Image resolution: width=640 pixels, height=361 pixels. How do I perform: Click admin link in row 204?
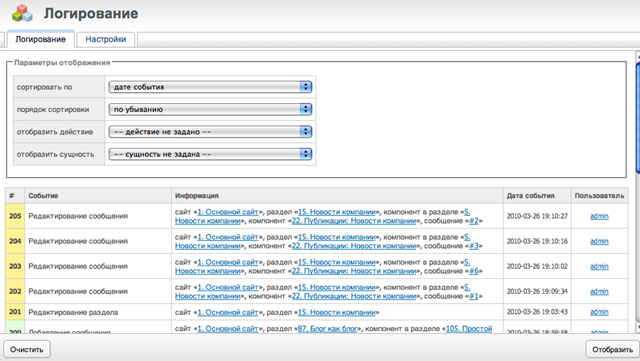pos(599,241)
